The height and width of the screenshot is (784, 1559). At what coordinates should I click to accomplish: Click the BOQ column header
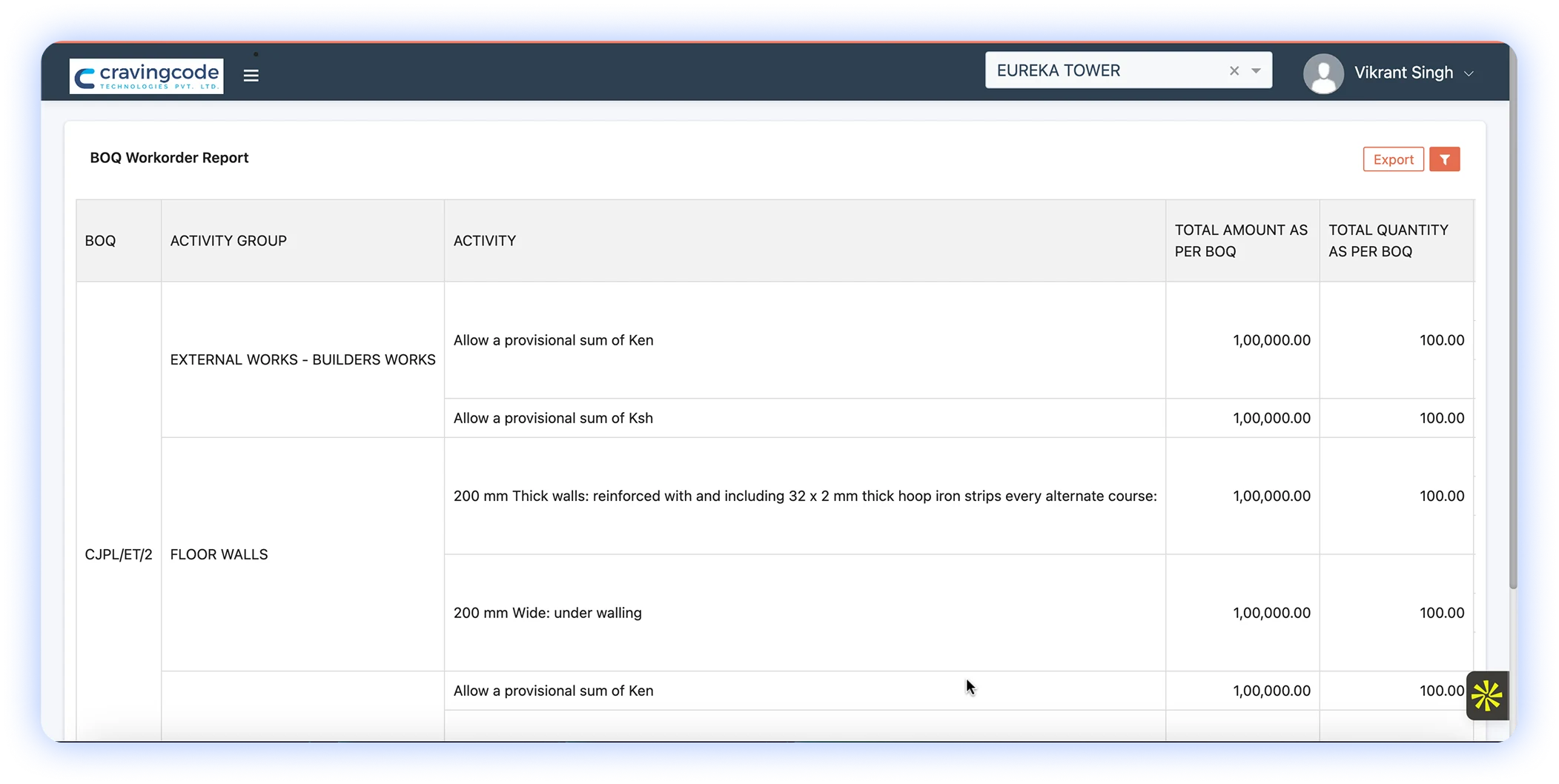tap(119, 241)
